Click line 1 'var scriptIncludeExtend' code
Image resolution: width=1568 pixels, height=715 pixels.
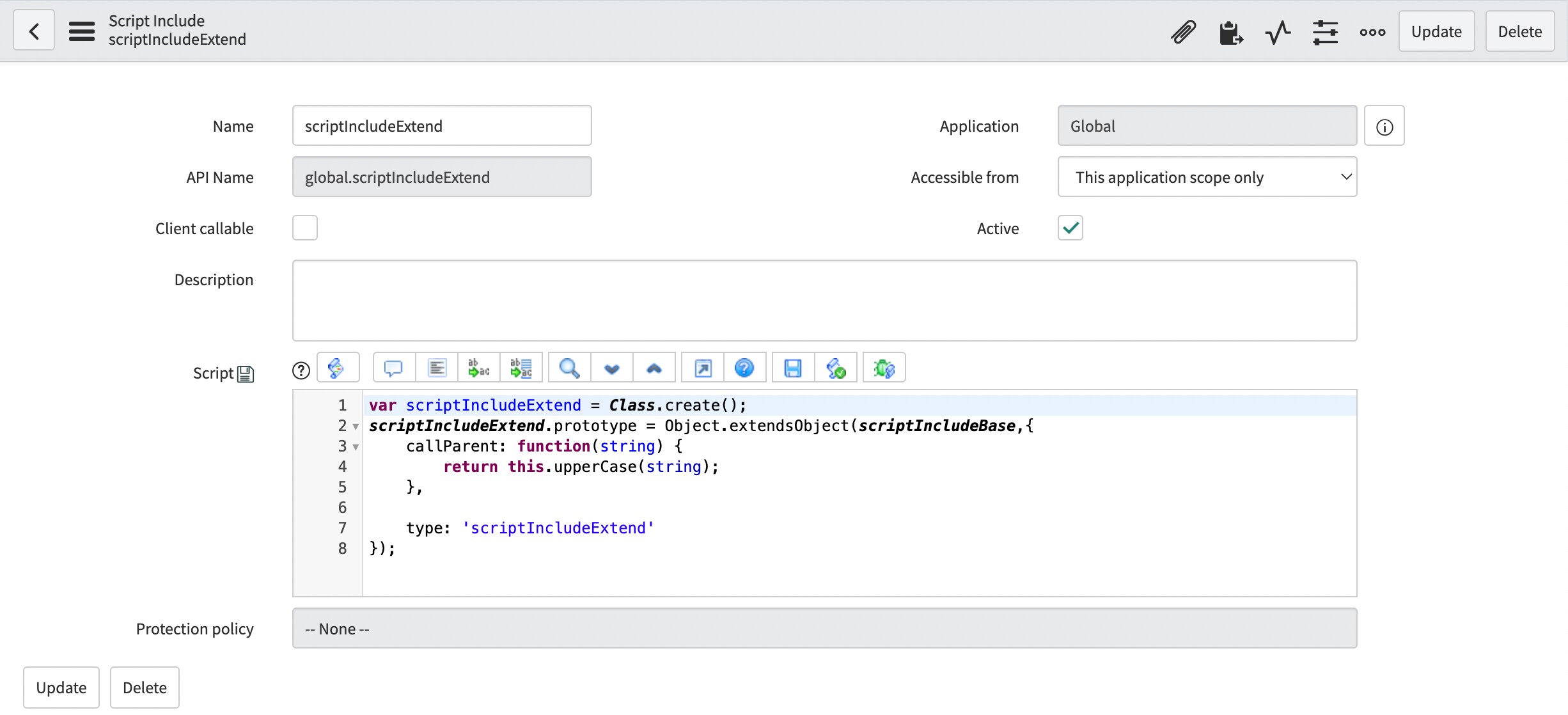click(x=558, y=405)
